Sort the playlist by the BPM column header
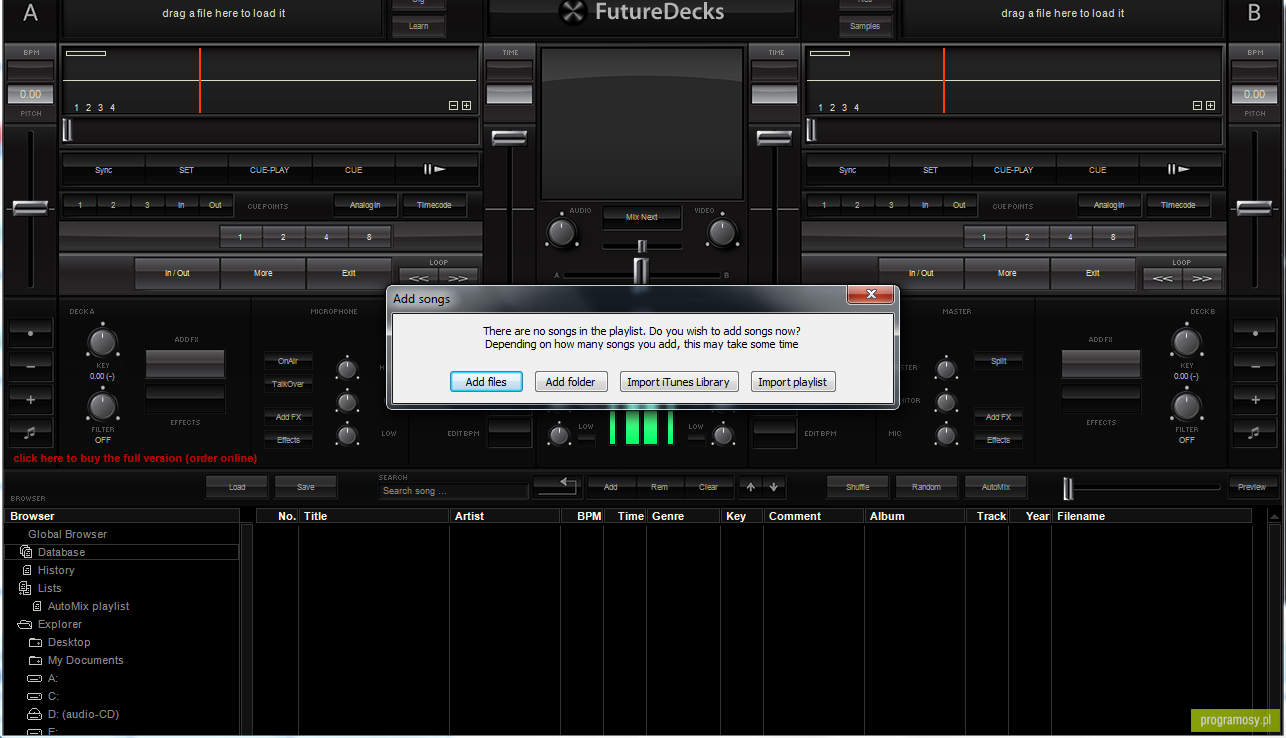The image size is (1286, 738). click(x=582, y=516)
